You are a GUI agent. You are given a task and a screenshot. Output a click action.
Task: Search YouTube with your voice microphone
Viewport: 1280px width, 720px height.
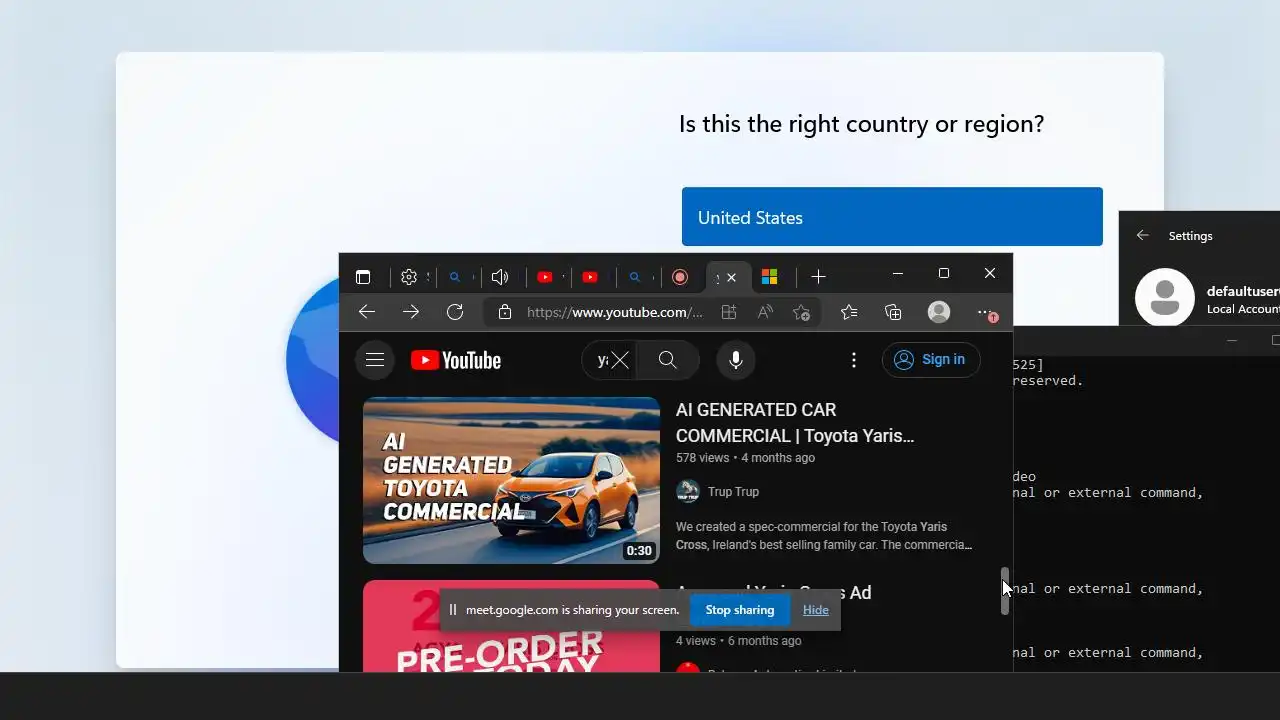(x=736, y=360)
